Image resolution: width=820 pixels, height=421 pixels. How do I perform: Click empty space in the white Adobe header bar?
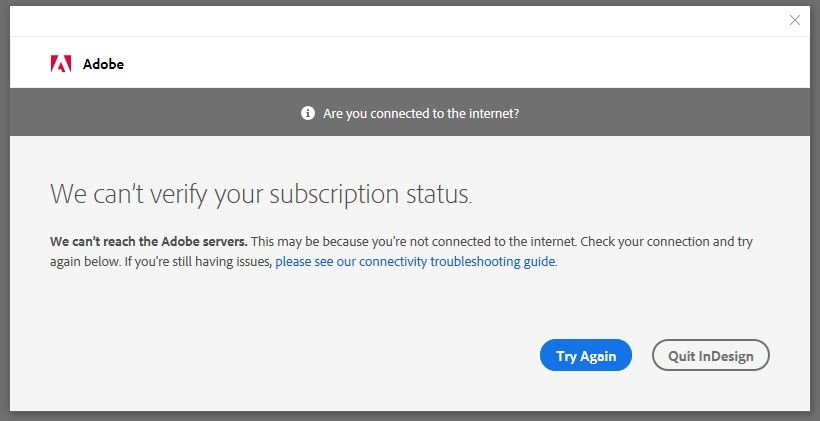450,64
